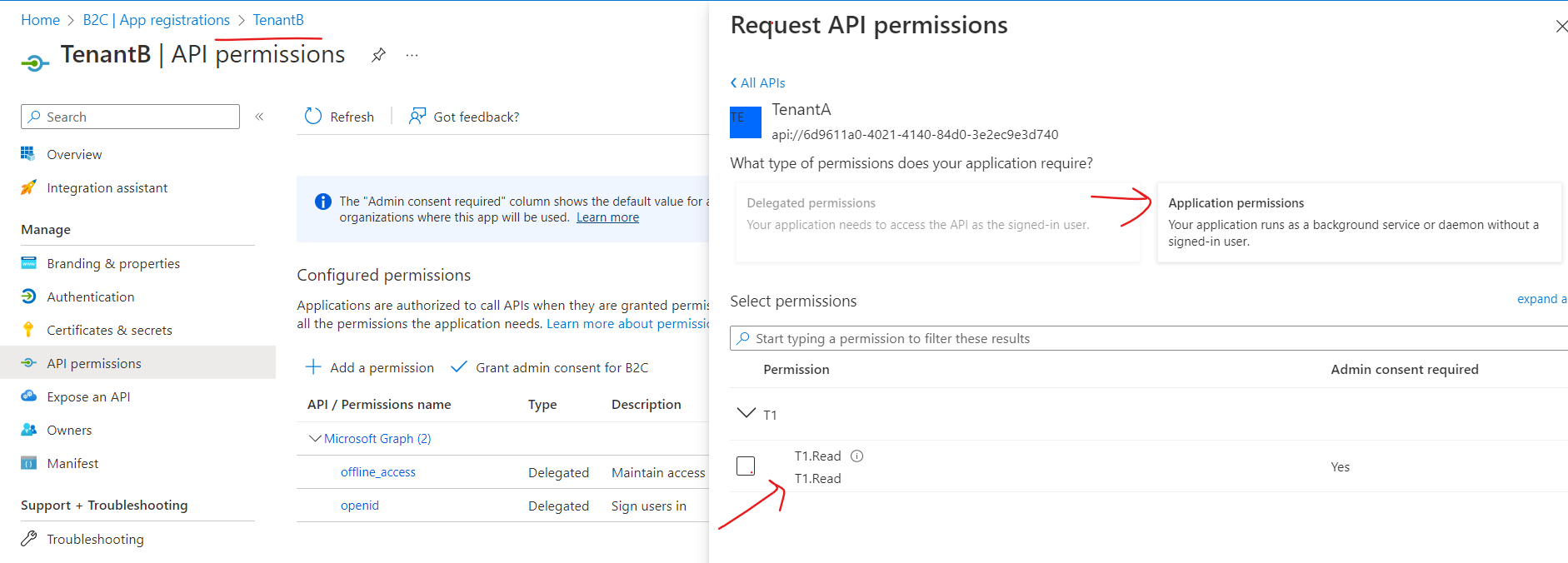
Task: Open the openid permission
Action: [x=360, y=506]
